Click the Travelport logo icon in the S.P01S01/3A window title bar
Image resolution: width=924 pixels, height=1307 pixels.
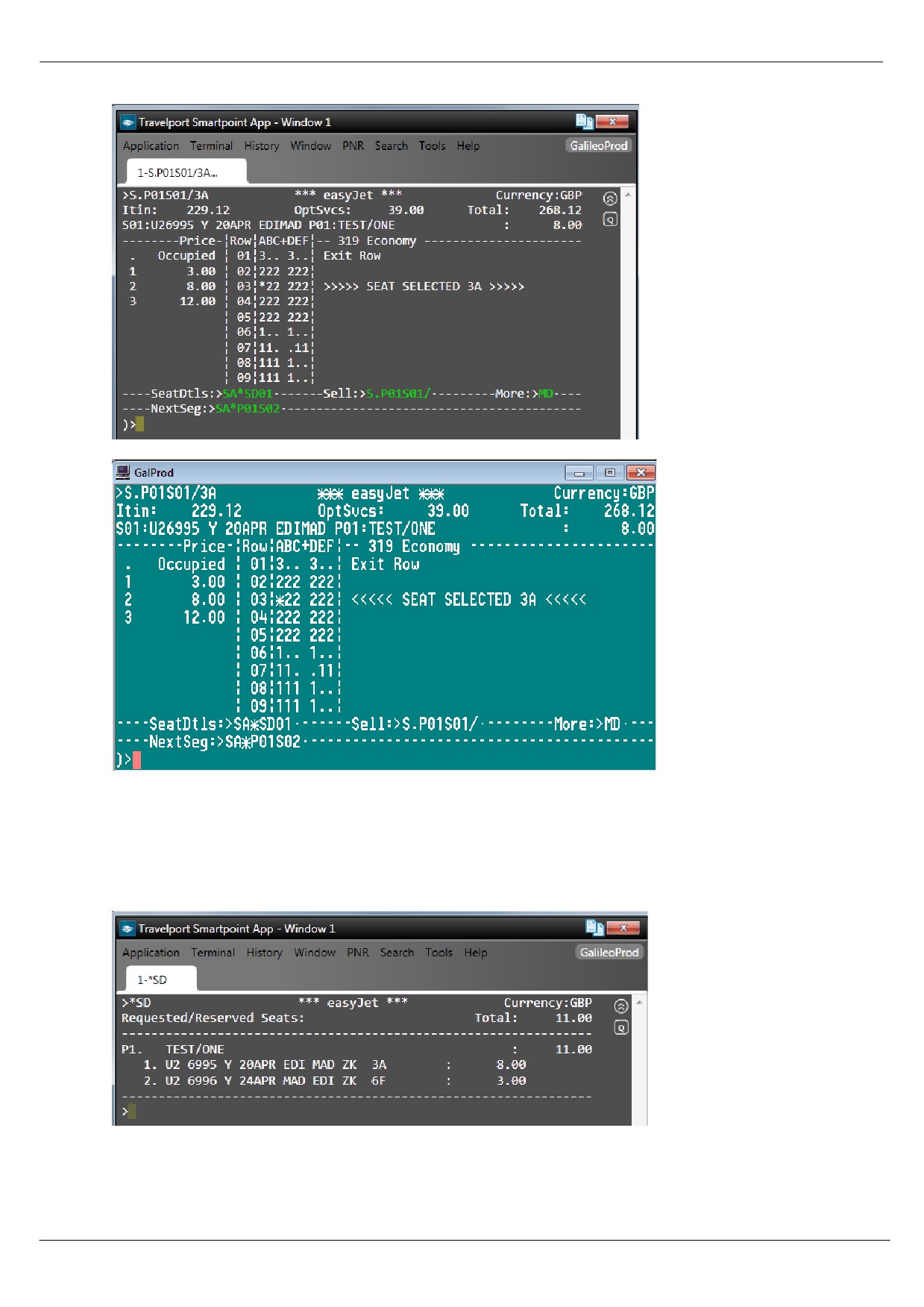click(x=128, y=122)
